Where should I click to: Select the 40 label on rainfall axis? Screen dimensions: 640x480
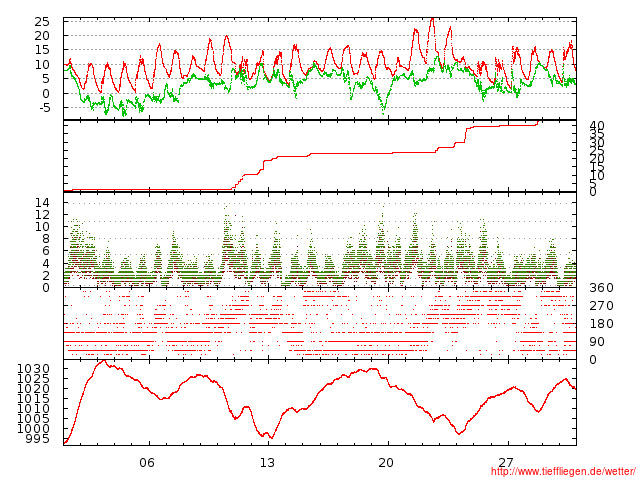click(597, 126)
